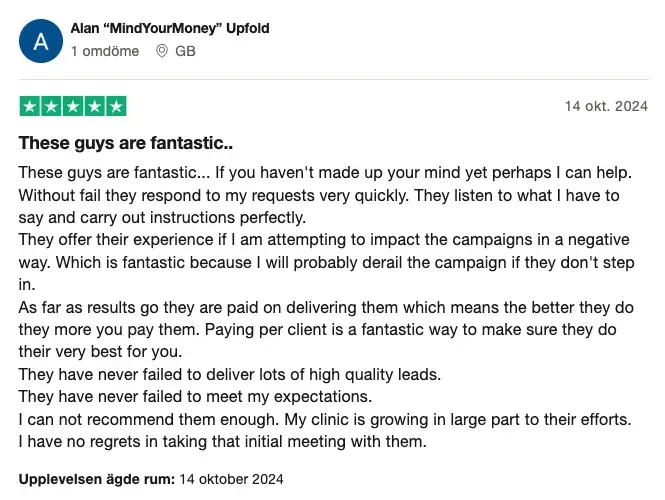Open Alan "MindYourMoney" Upfold's profile
The height and width of the screenshot is (500, 665).
[170, 29]
